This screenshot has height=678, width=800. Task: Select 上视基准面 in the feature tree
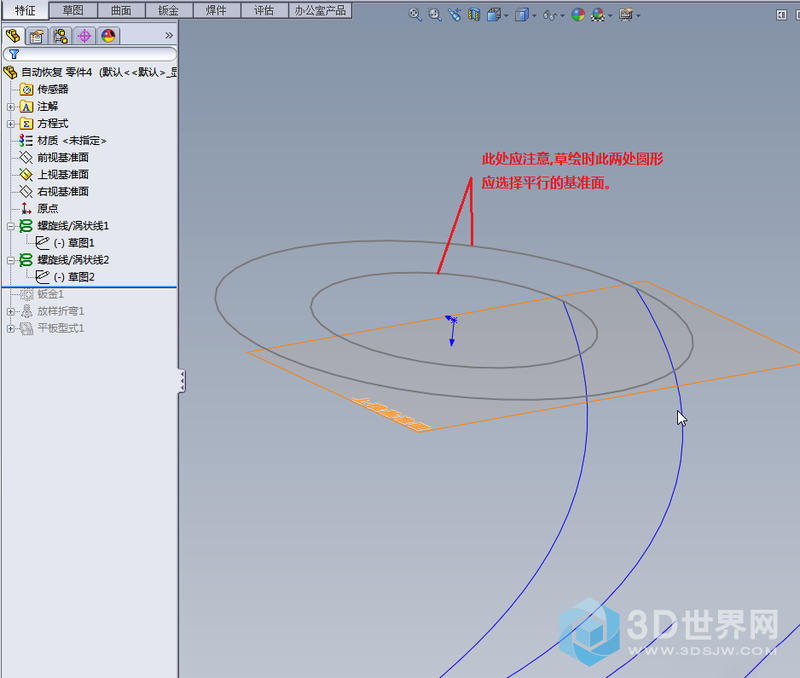pyautogui.click(x=62, y=174)
